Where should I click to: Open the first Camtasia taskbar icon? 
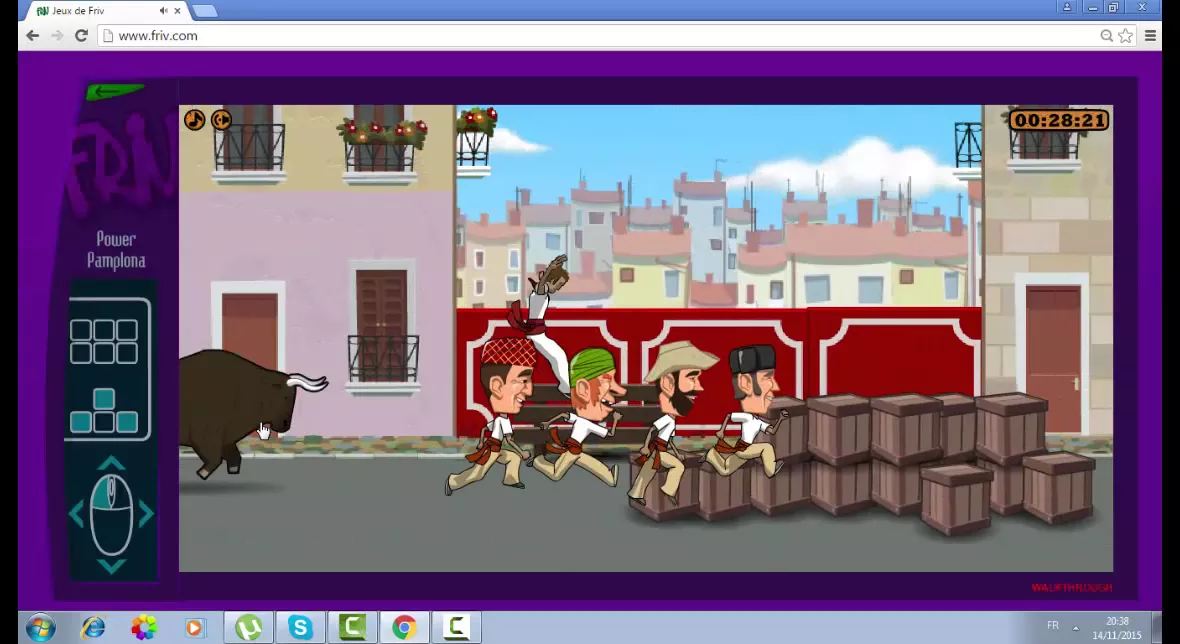click(x=352, y=627)
